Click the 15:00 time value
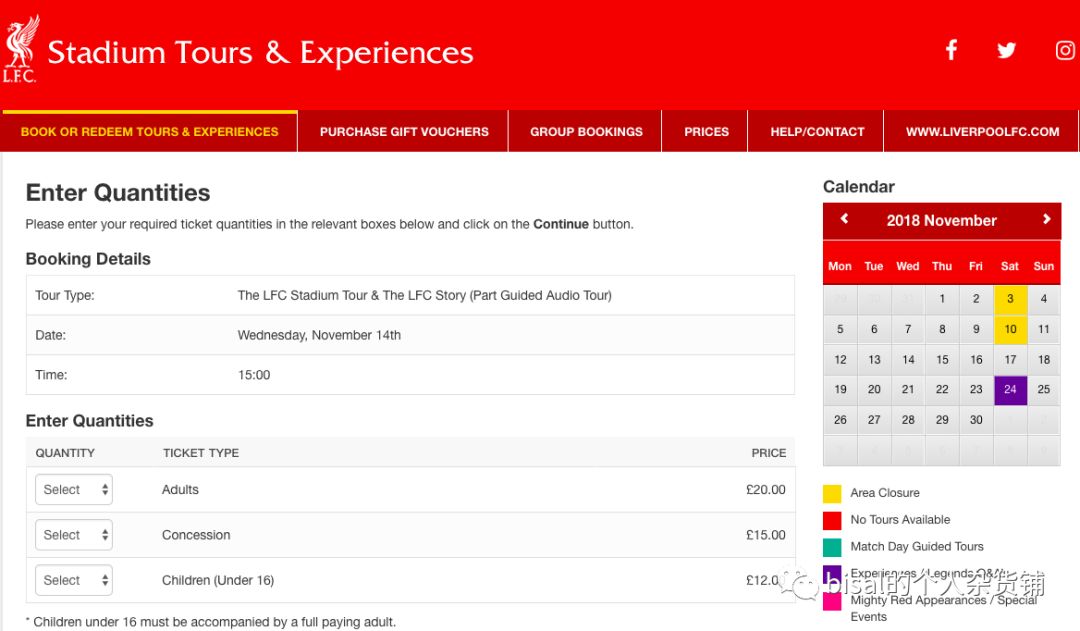Image resolution: width=1080 pixels, height=631 pixels. pyautogui.click(x=253, y=375)
